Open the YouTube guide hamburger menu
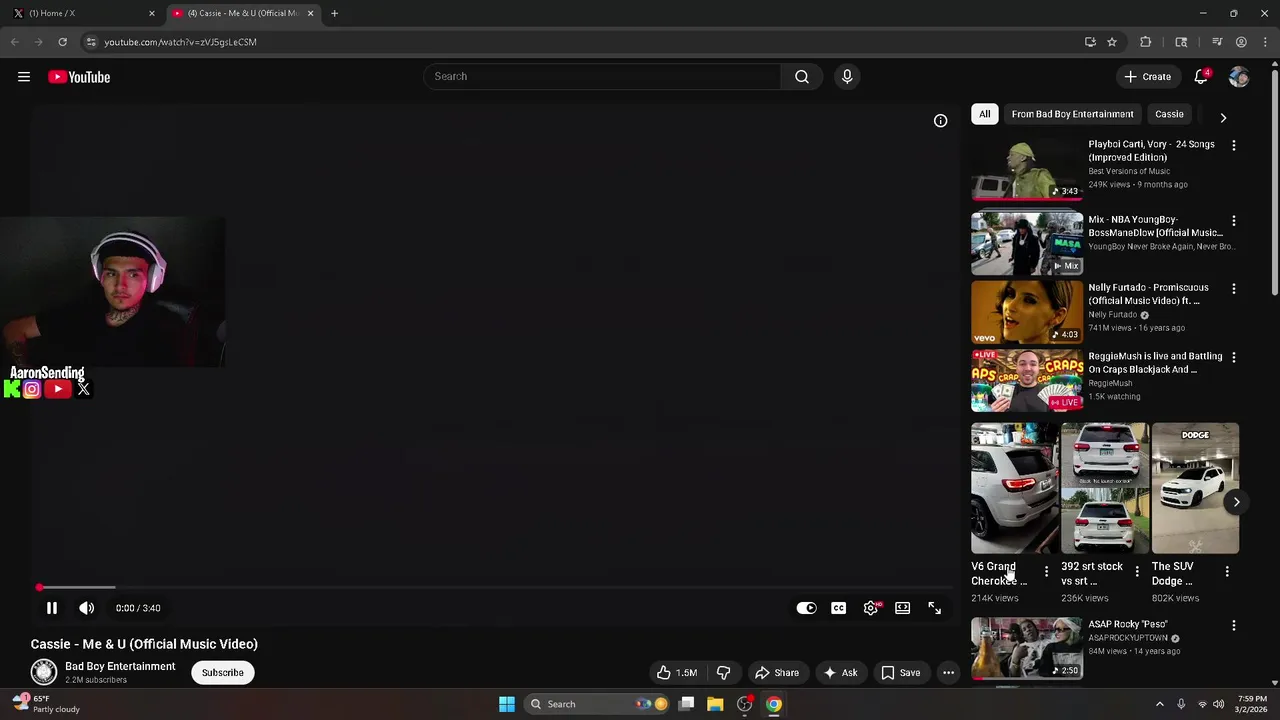This screenshot has width=1280, height=720. pos(24,77)
